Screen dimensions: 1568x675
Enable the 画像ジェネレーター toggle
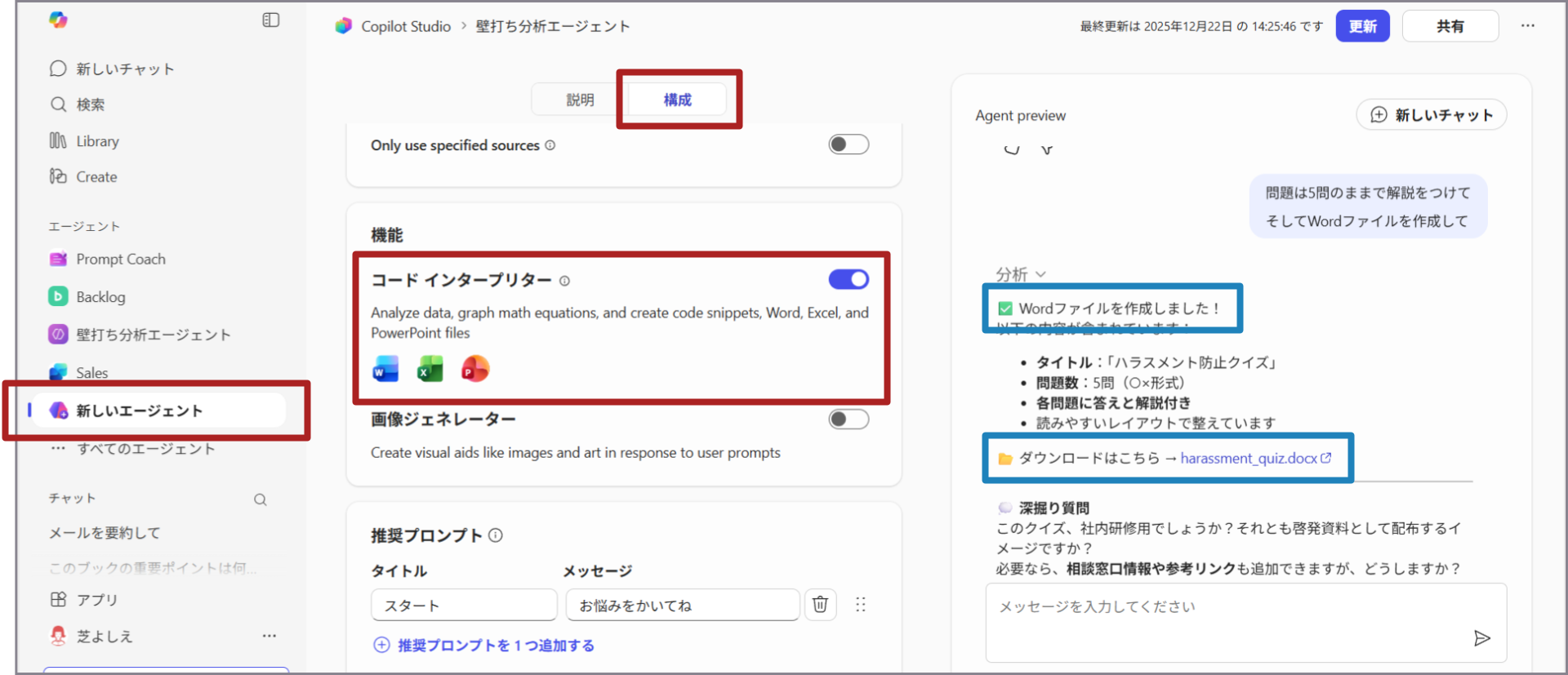pyautogui.click(x=848, y=420)
